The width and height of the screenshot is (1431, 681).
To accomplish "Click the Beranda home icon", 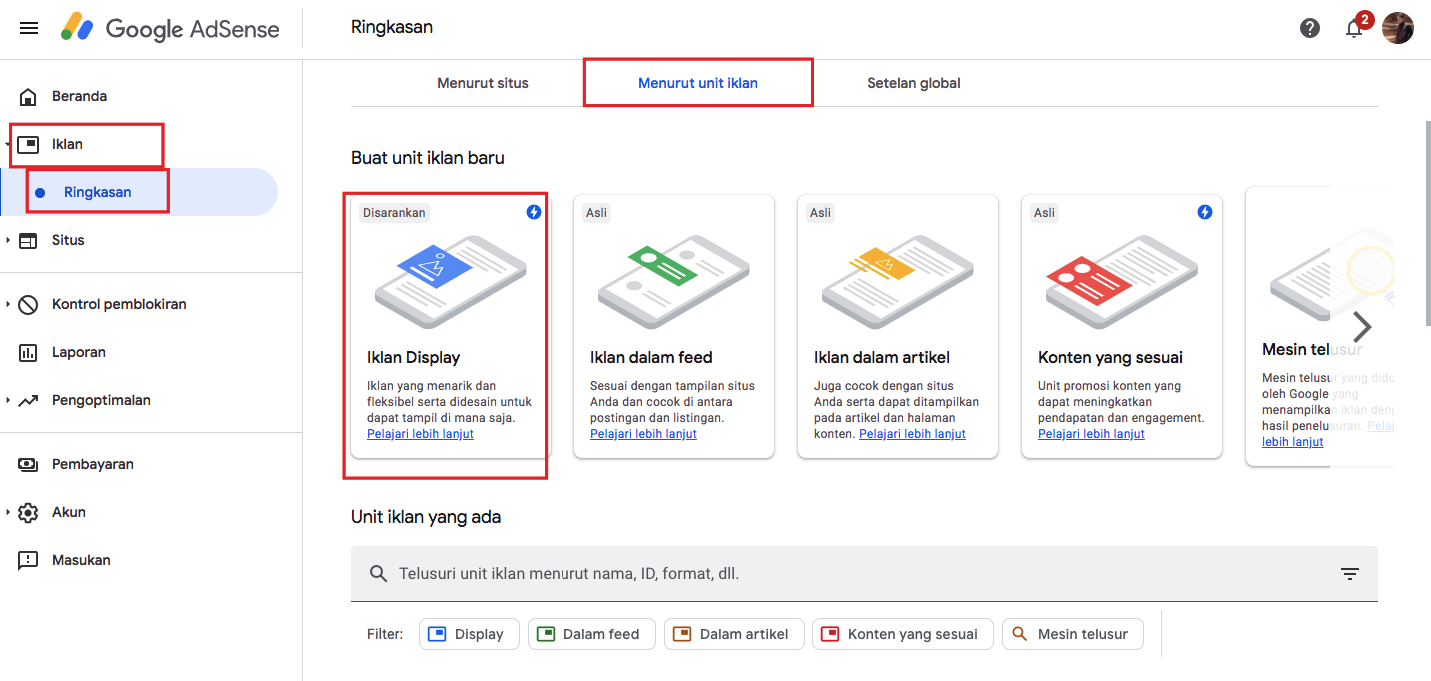I will 28,97.
